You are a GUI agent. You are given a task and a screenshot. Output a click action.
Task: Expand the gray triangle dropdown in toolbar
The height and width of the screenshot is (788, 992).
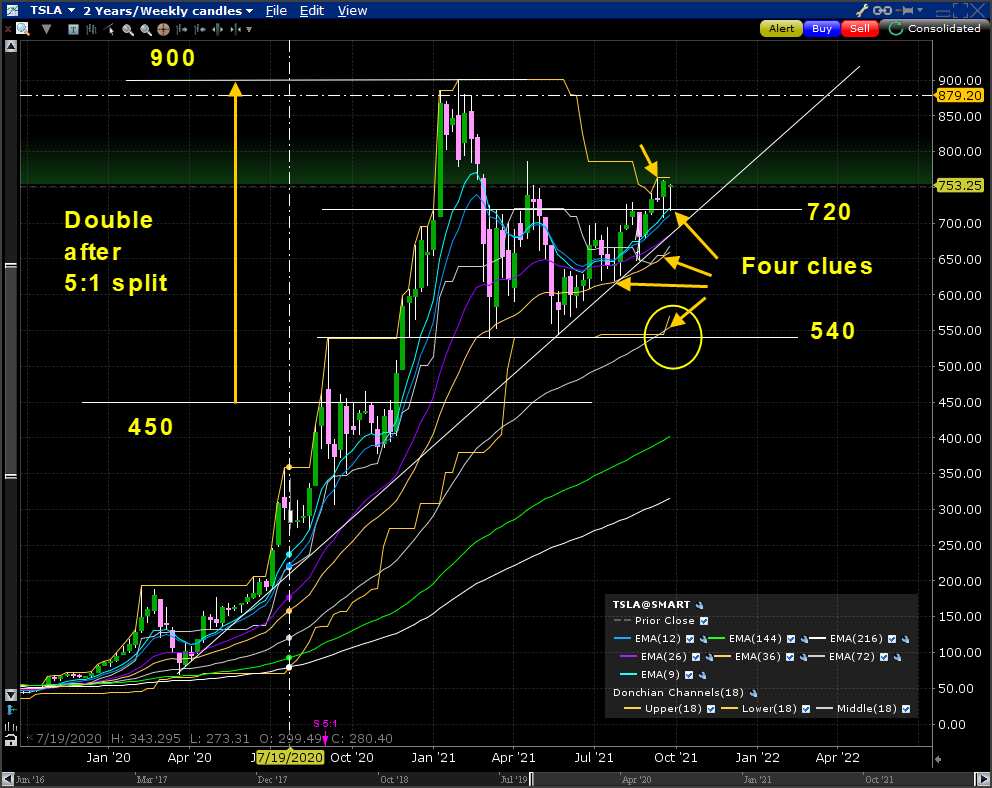pyautogui.click(x=46, y=29)
